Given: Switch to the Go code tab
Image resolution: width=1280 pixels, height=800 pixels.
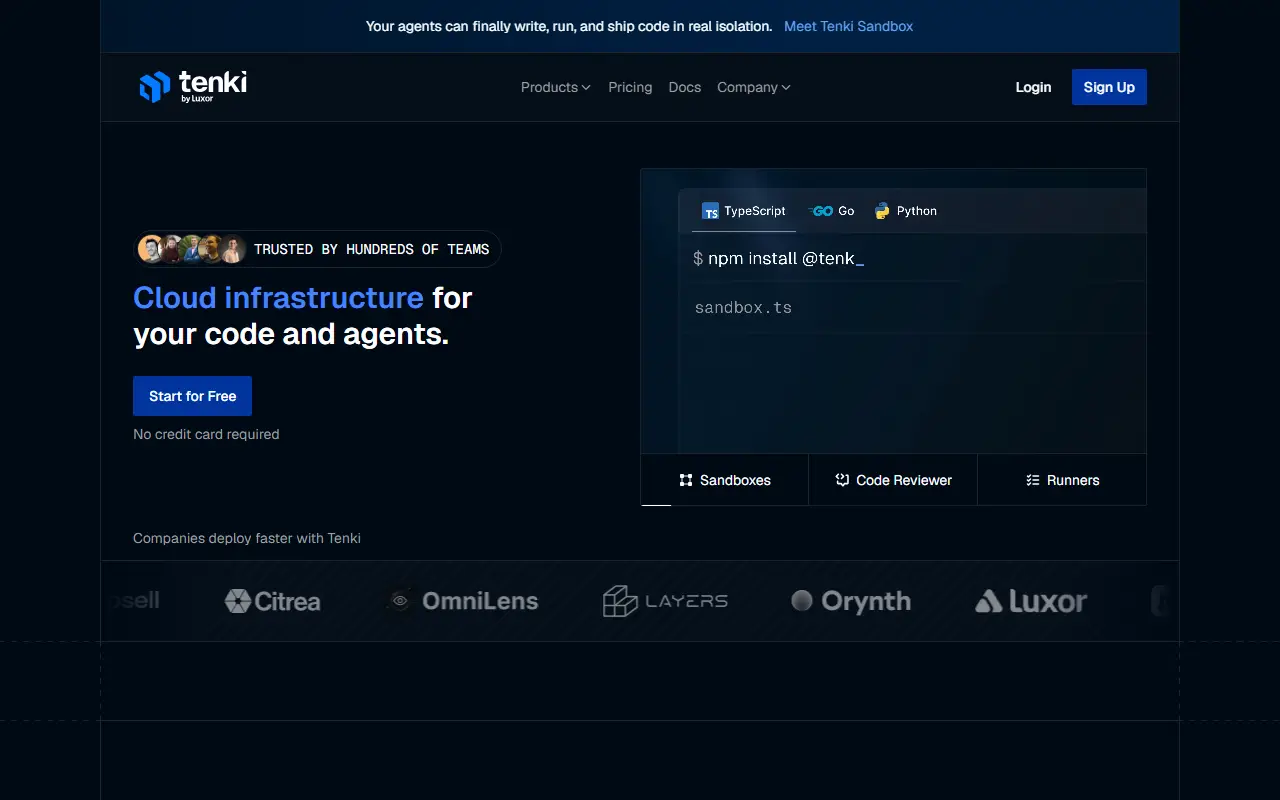Looking at the screenshot, I should (x=832, y=211).
